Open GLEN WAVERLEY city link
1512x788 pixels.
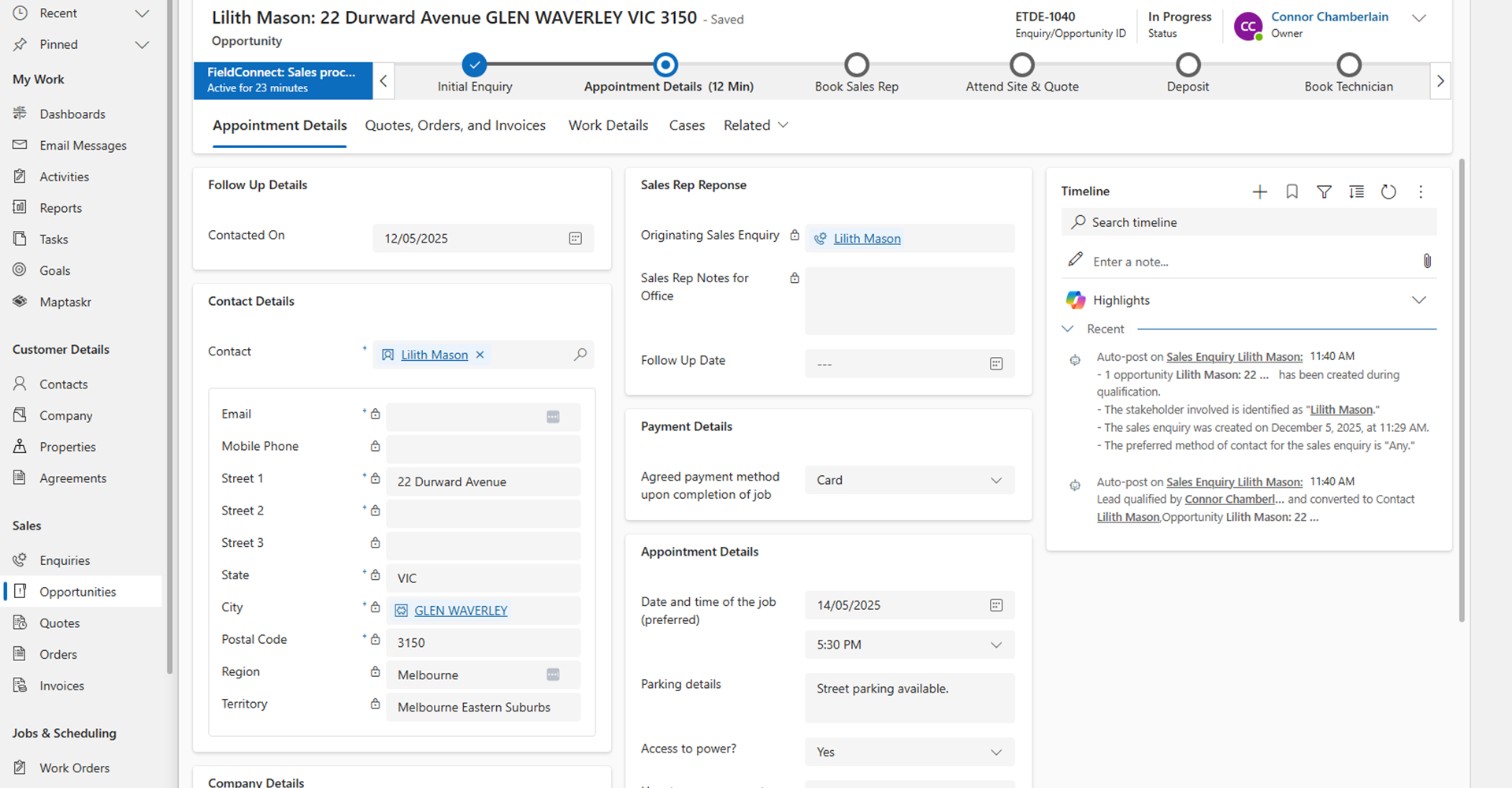click(x=461, y=611)
